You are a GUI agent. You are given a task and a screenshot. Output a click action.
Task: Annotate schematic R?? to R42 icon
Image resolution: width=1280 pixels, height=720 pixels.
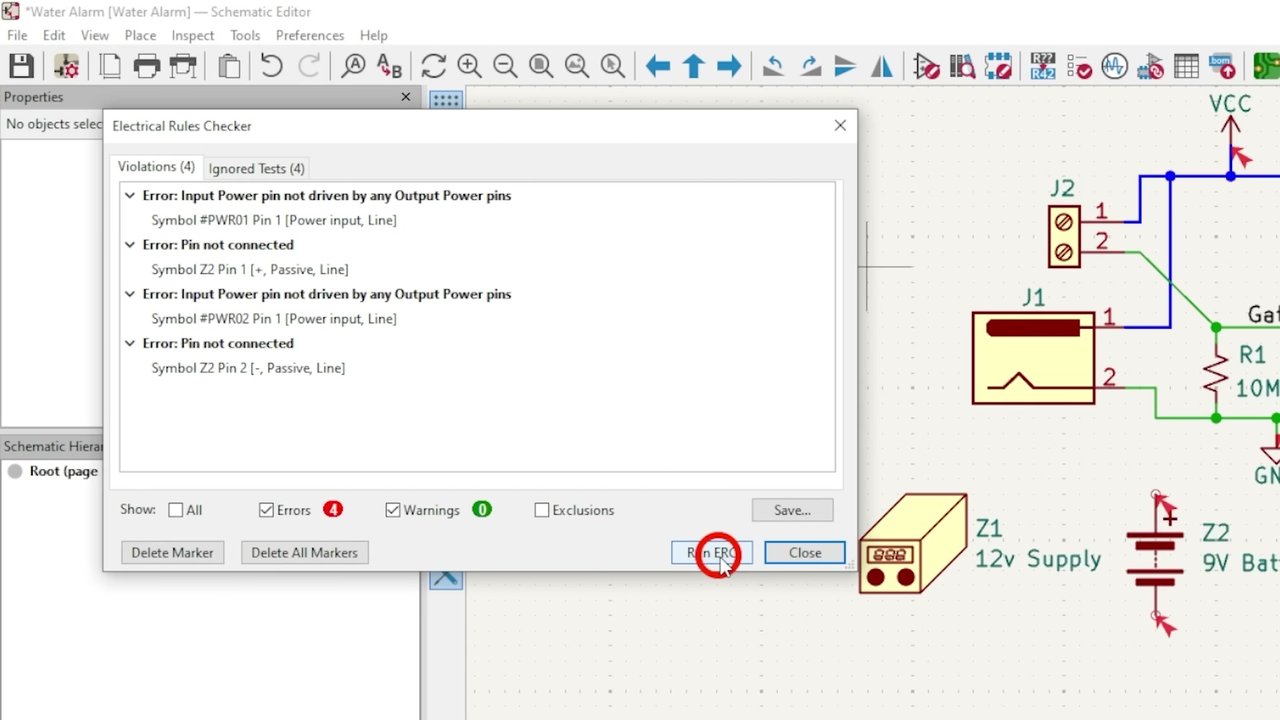click(1043, 66)
